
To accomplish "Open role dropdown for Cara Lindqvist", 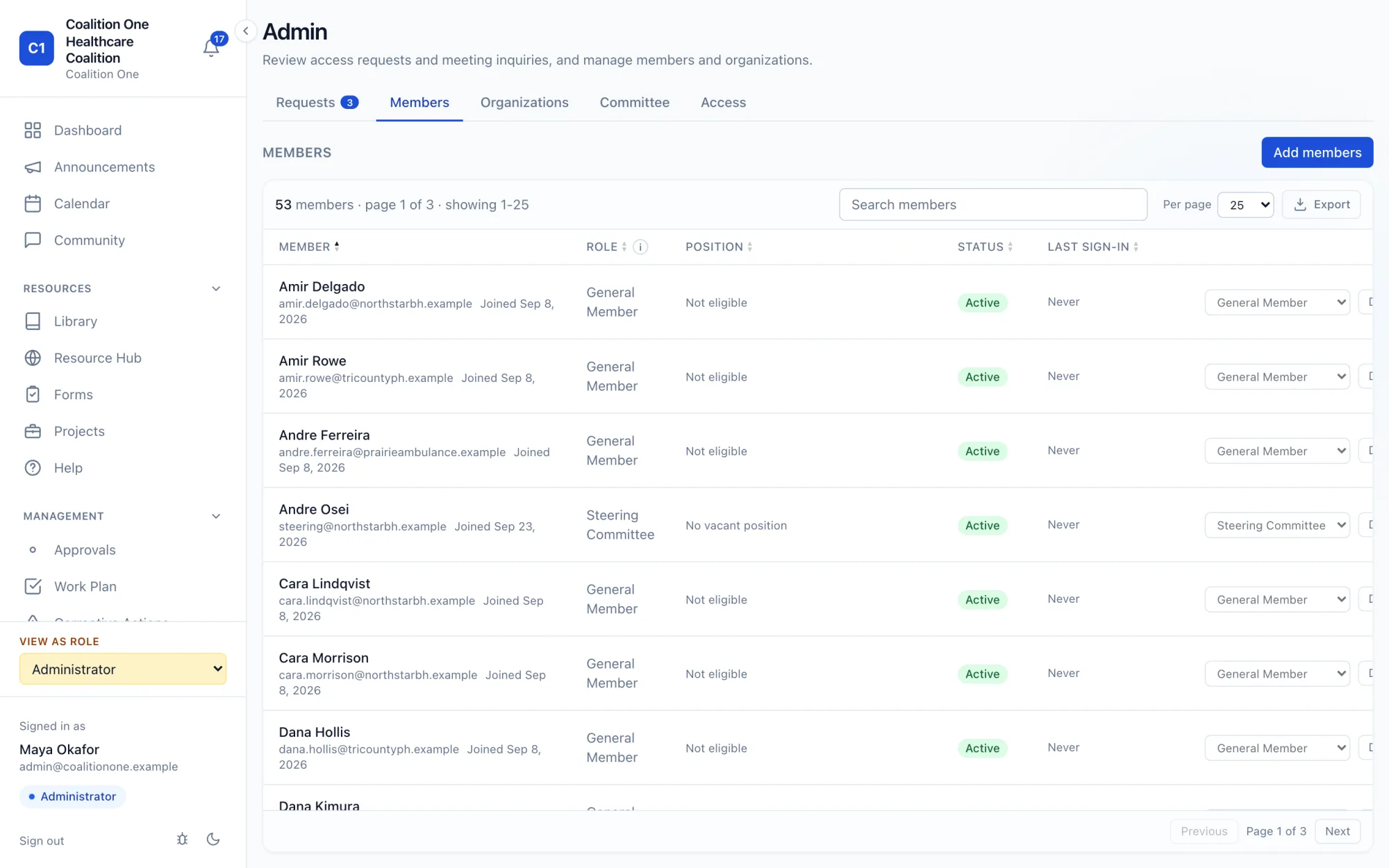I will (1277, 600).
